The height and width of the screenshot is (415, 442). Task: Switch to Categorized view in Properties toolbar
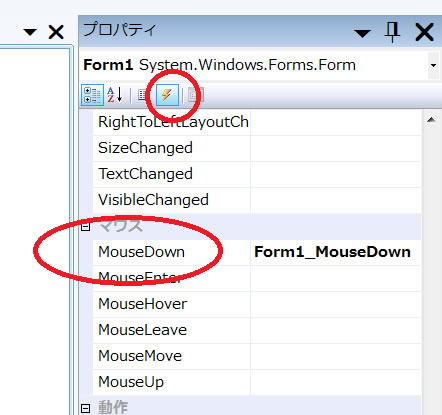click(92, 95)
